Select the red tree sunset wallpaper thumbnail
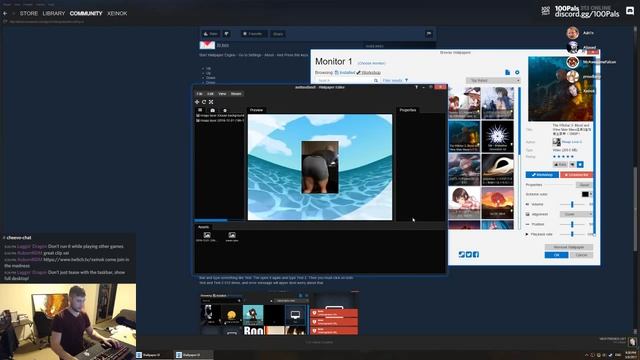 pos(498,203)
